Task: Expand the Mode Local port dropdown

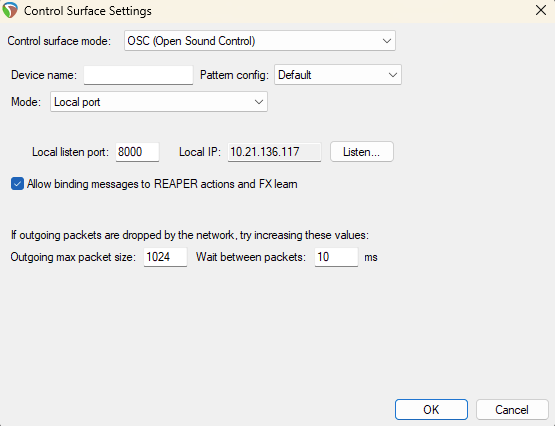Action: pyautogui.click(x=159, y=102)
